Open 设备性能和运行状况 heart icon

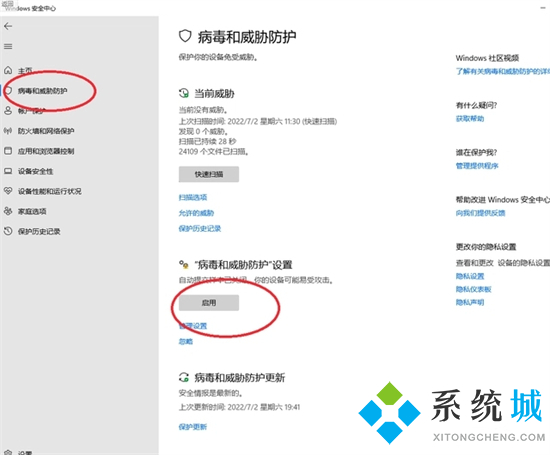coord(8,191)
